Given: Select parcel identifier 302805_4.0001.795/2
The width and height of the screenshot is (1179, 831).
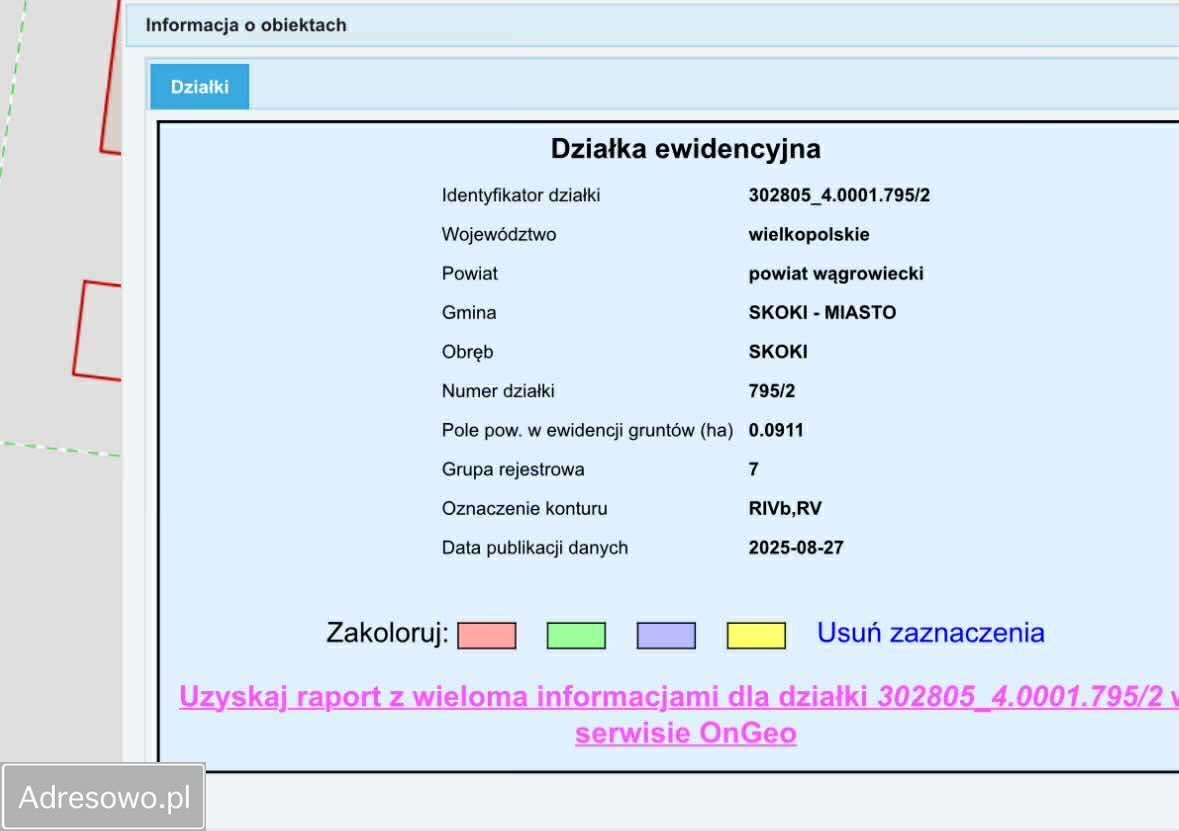Looking at the screenshot, I should (x=840, y=195).
